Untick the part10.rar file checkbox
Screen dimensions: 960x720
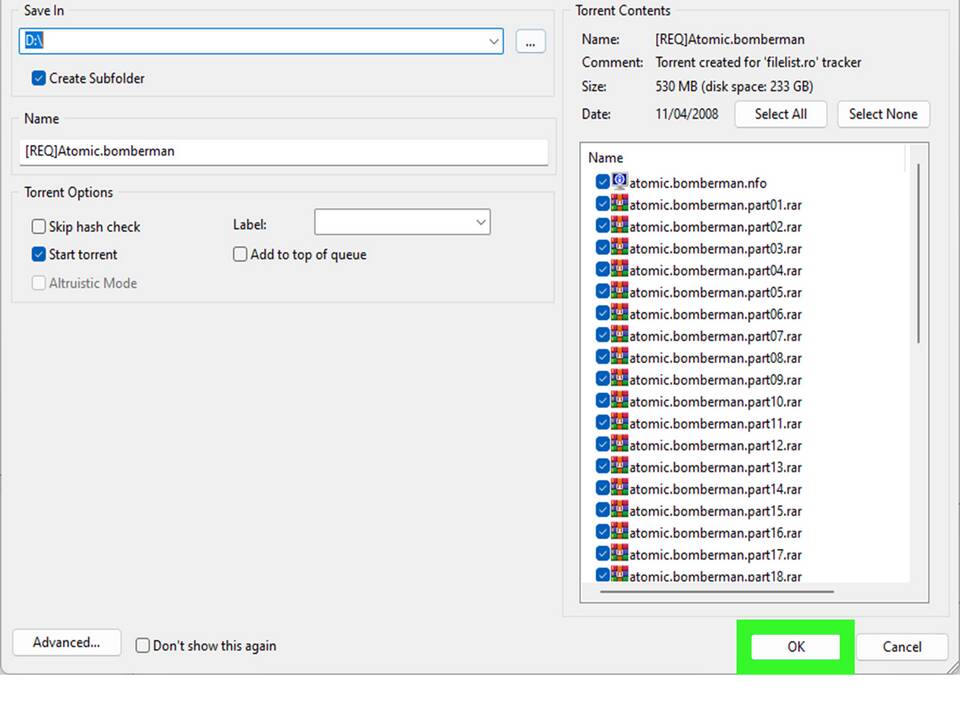point(602,401)
